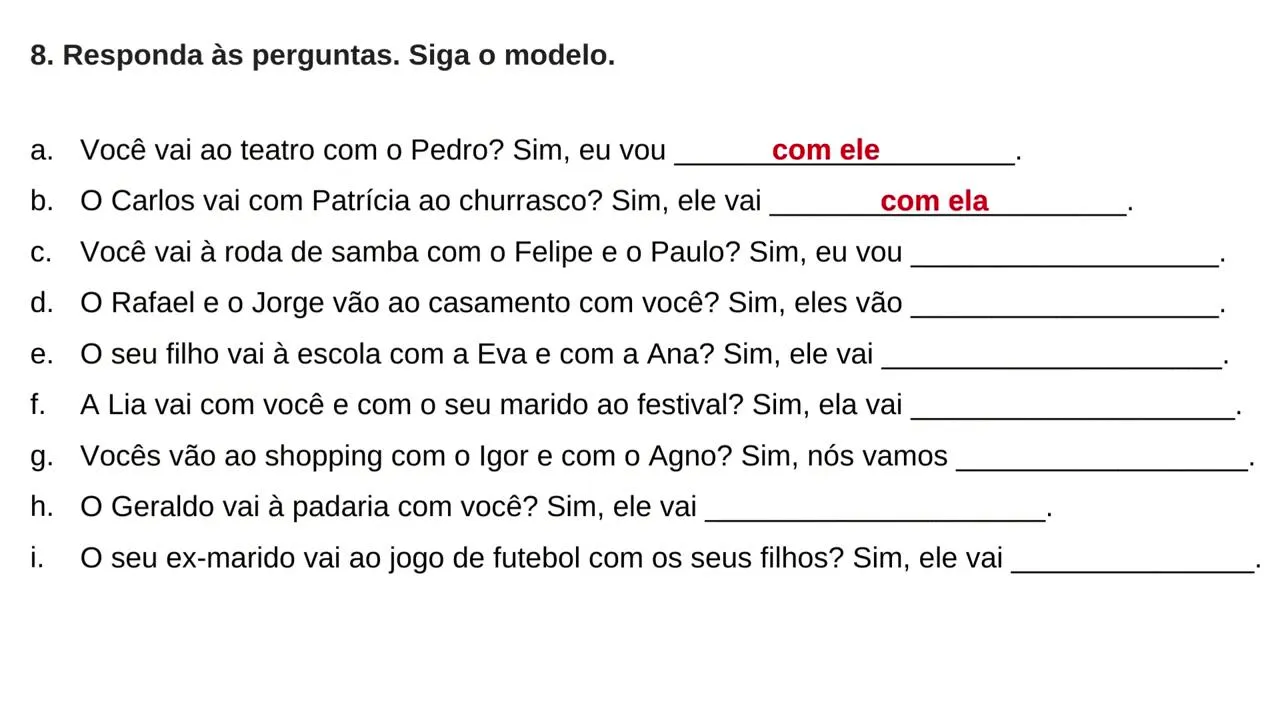The height and width of the screenshot is (720, 1280).
Task: Click the question about the jogo de futebol
Action: click(x=462, y=559)
